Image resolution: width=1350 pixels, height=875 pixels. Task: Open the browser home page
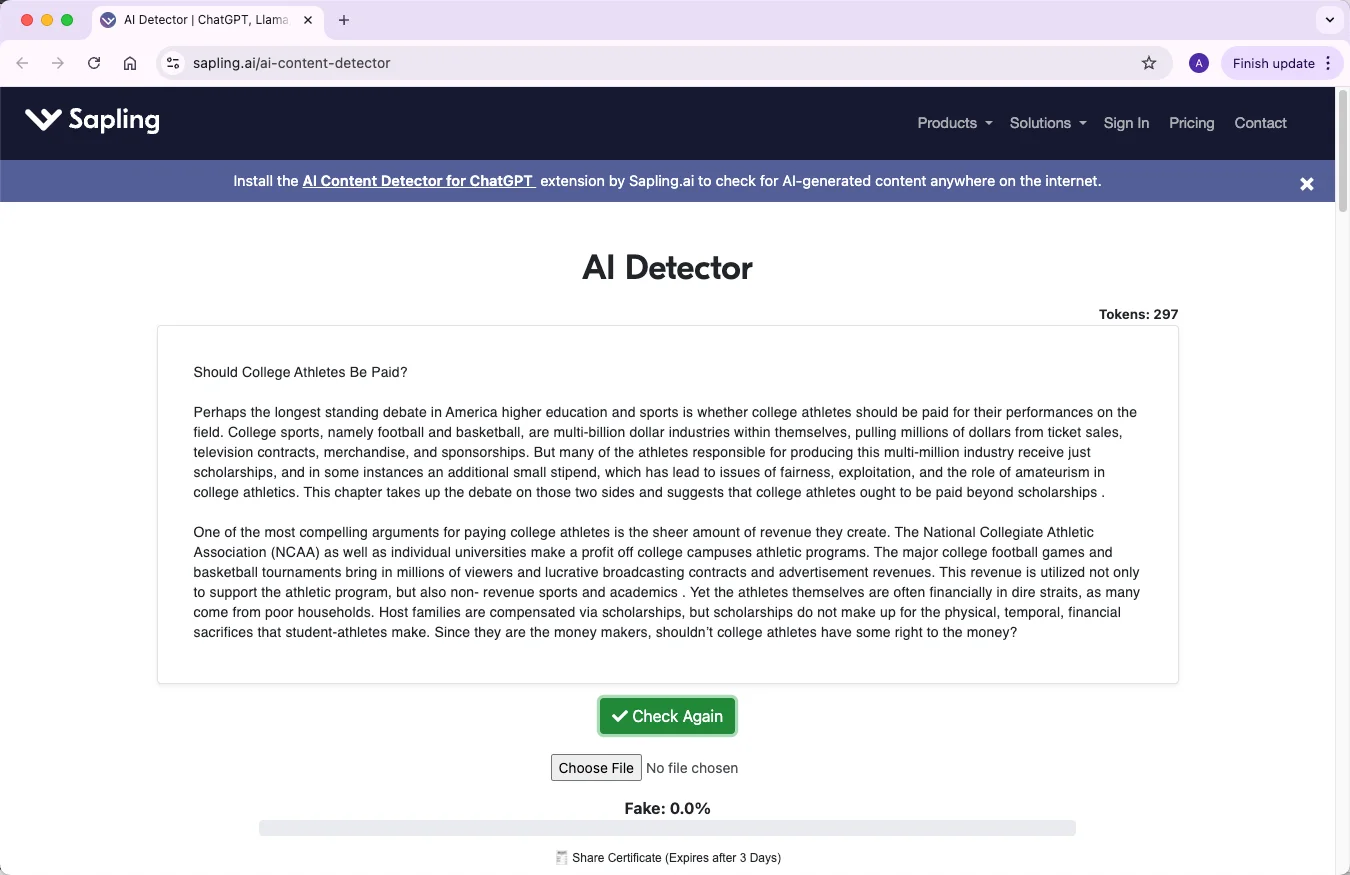click(x=130, y=63)
